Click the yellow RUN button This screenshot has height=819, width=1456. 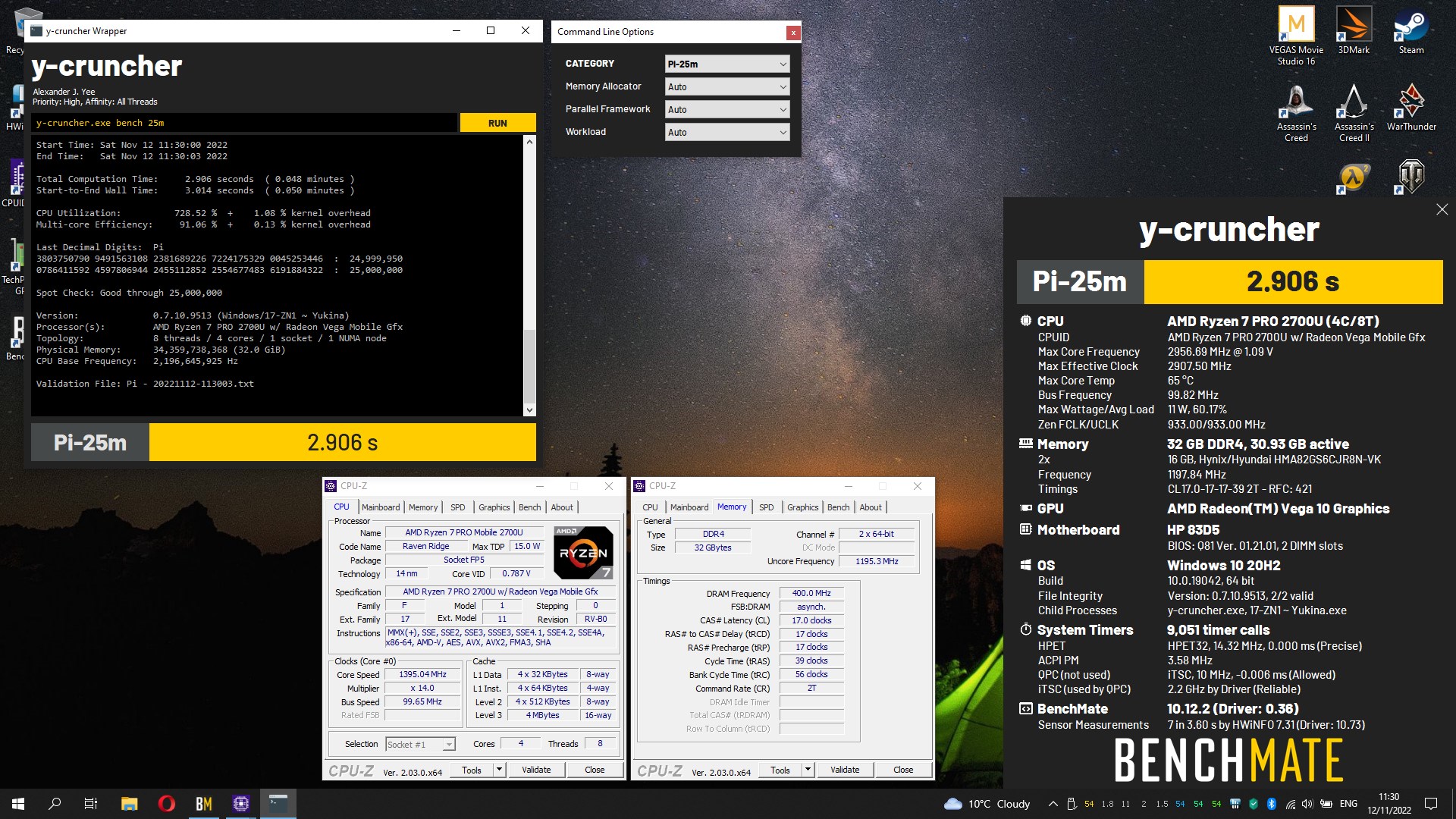tap(497, 123)
